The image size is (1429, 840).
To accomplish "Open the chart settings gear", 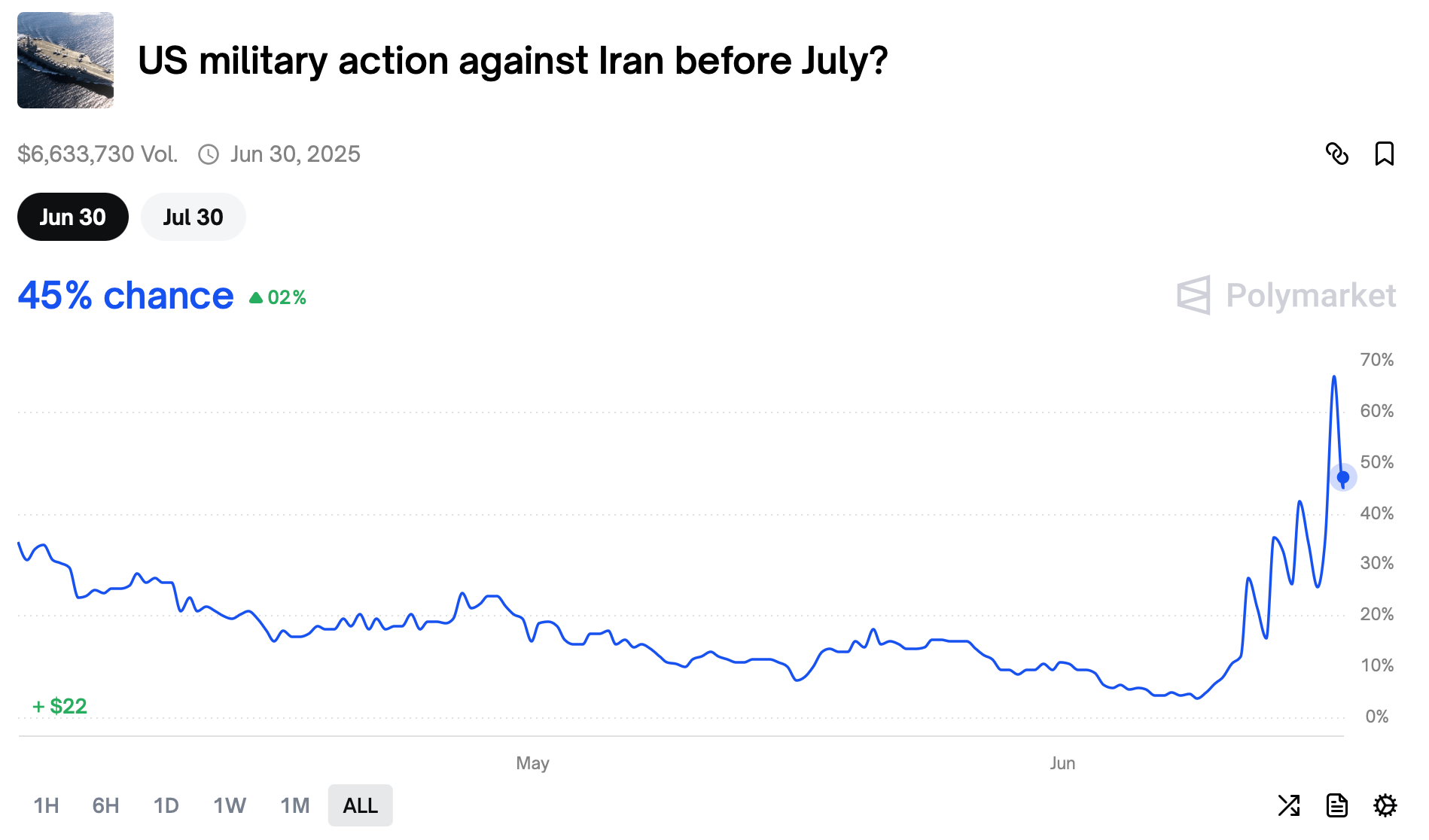I will (x=1384, y=805).
